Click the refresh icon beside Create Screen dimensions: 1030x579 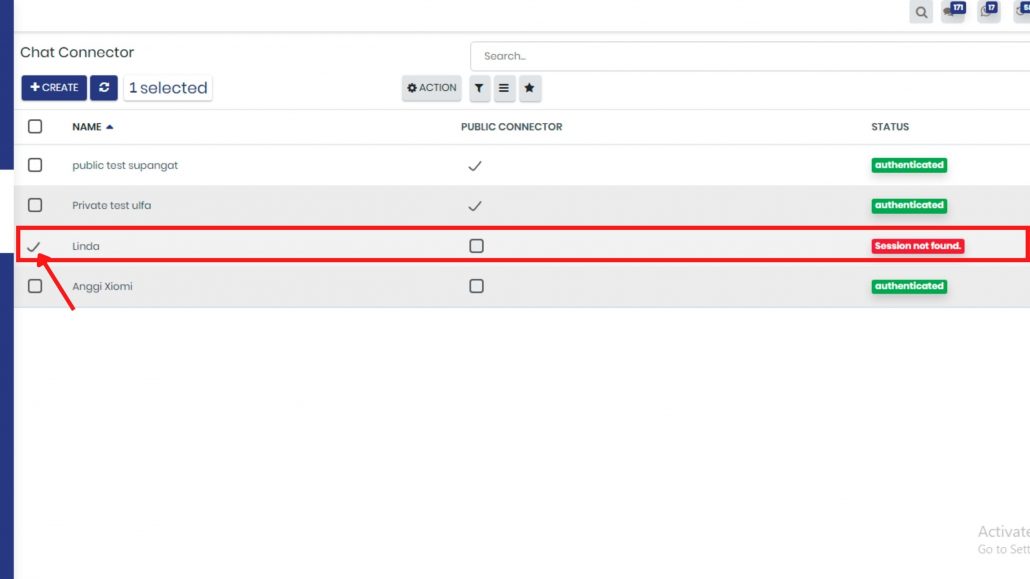click(x=104, y=87)
